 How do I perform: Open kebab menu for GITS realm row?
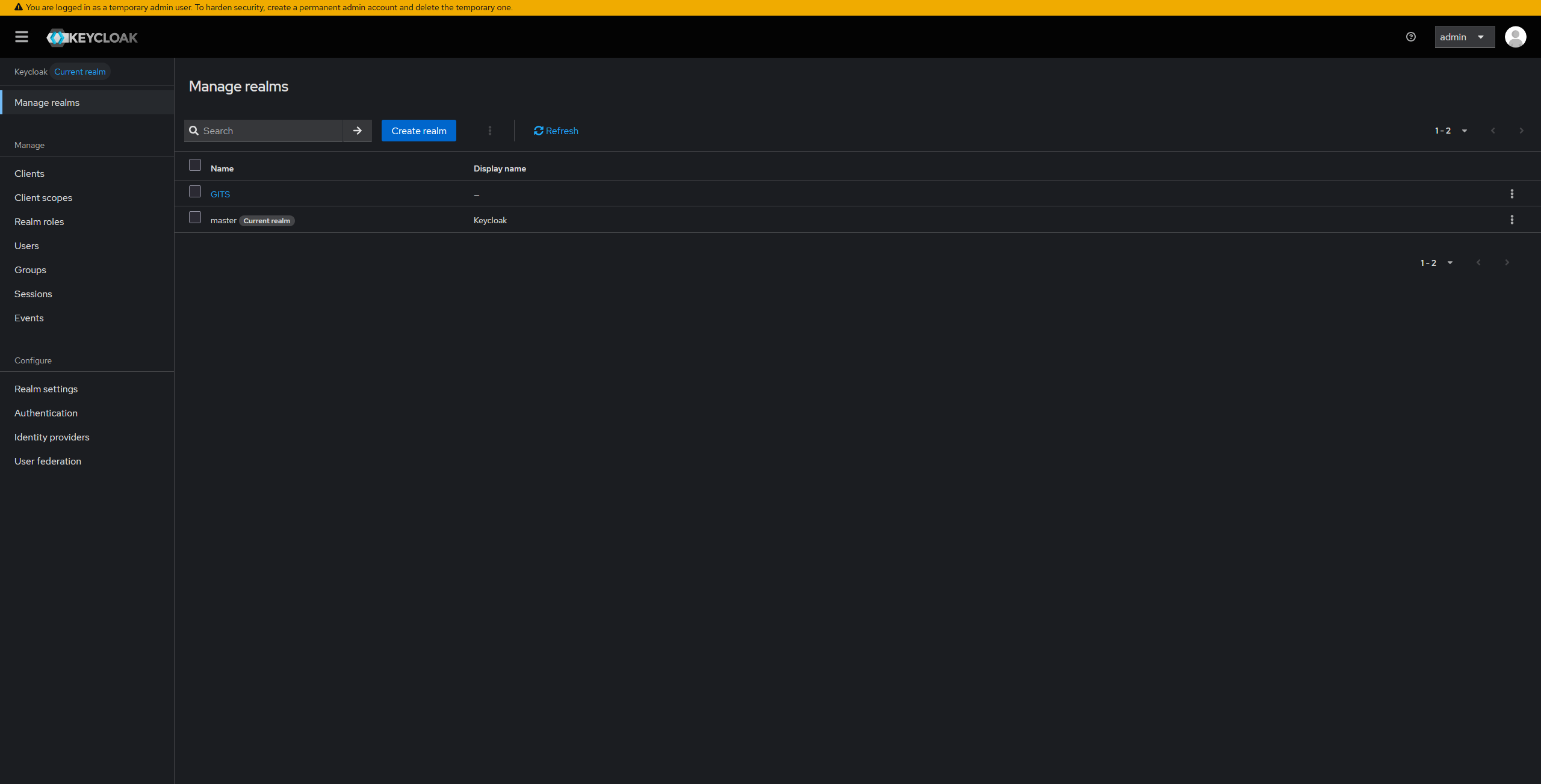[x=1512, y=194]
